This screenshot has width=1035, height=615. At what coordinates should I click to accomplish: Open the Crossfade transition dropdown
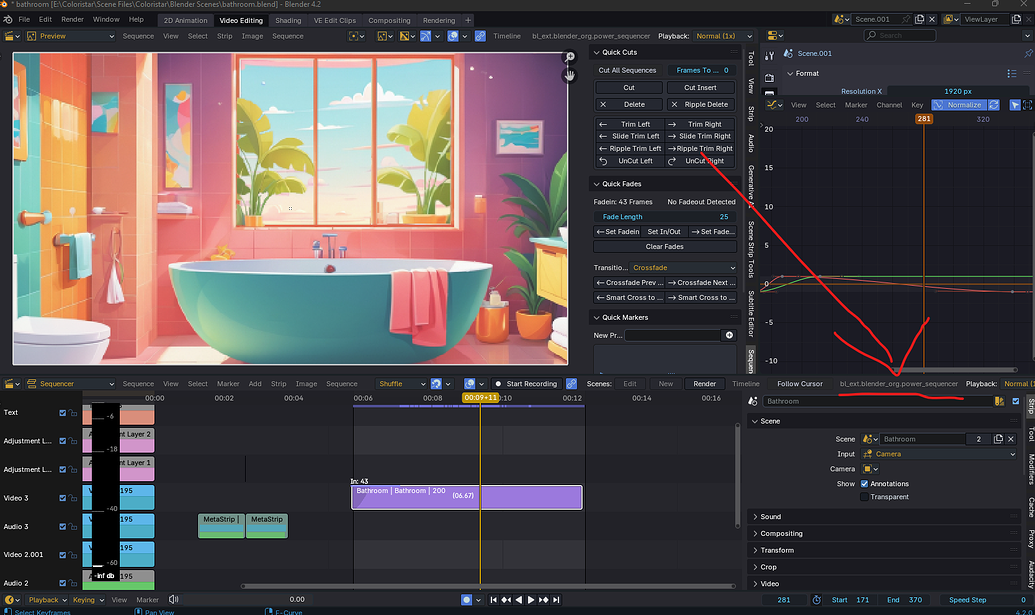click(684, 268)
